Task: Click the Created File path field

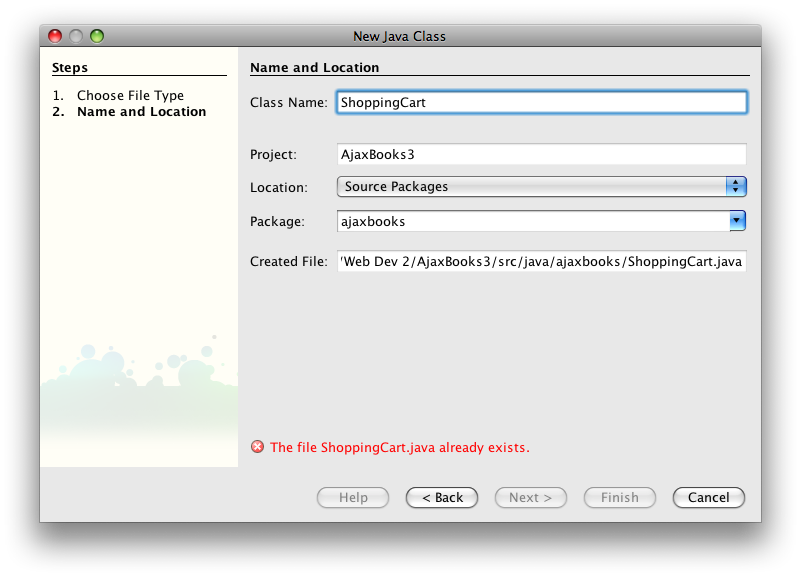Action: [541, 261]
